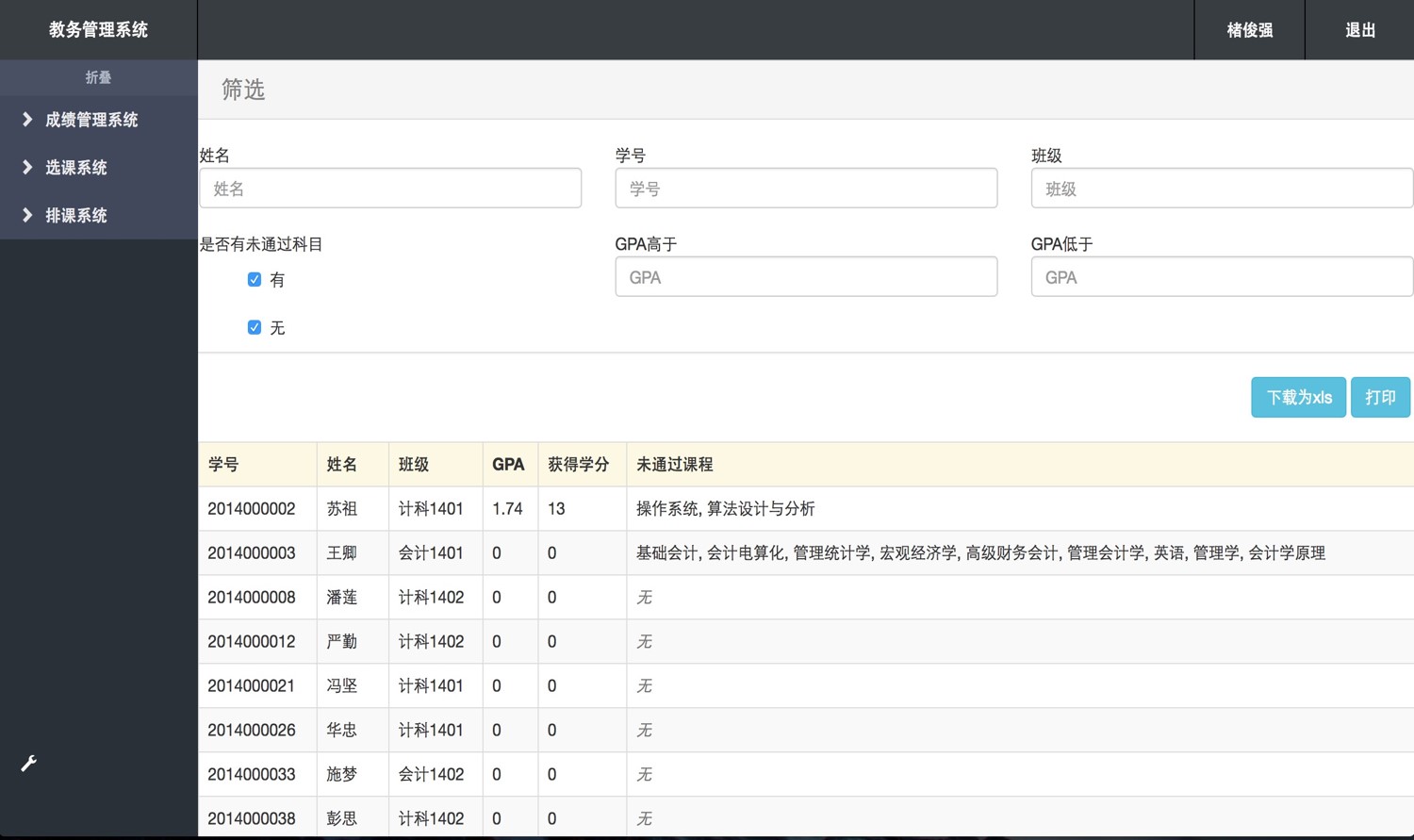Screen dimensions: 1414x840
Task: Click 操作系统, 算法设计与分析 failed courses
Action: (726, 508)
